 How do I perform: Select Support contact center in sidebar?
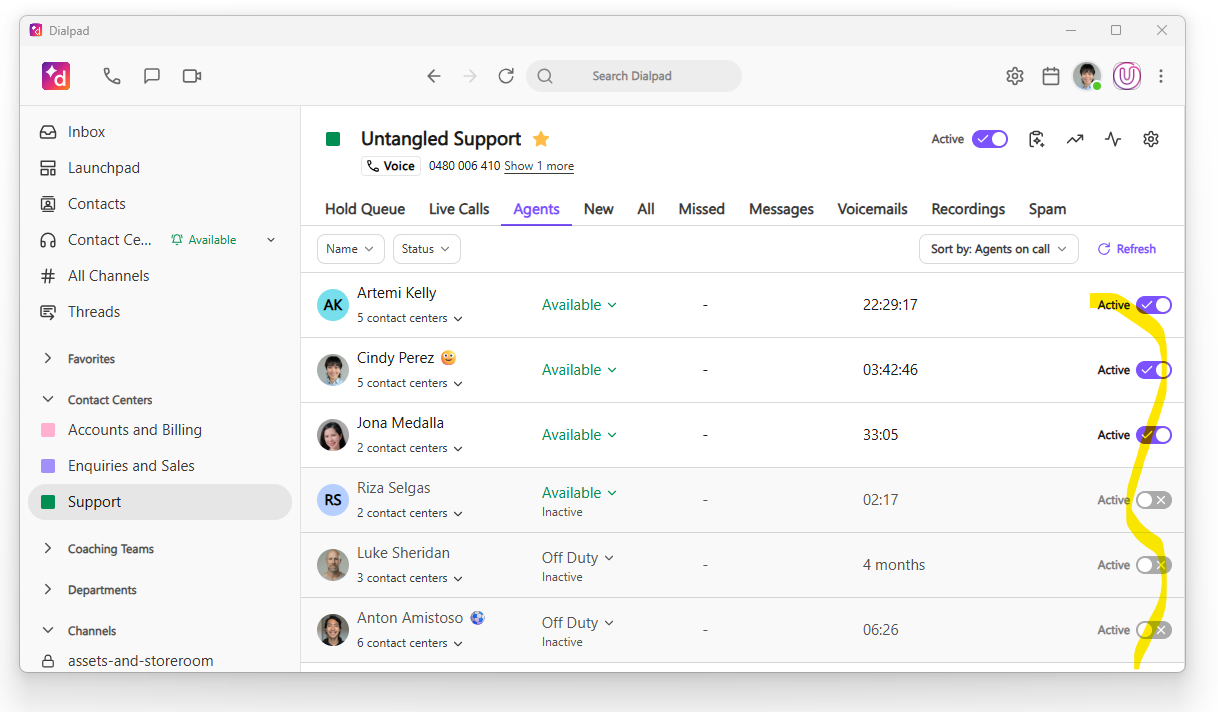coord(160,502)
